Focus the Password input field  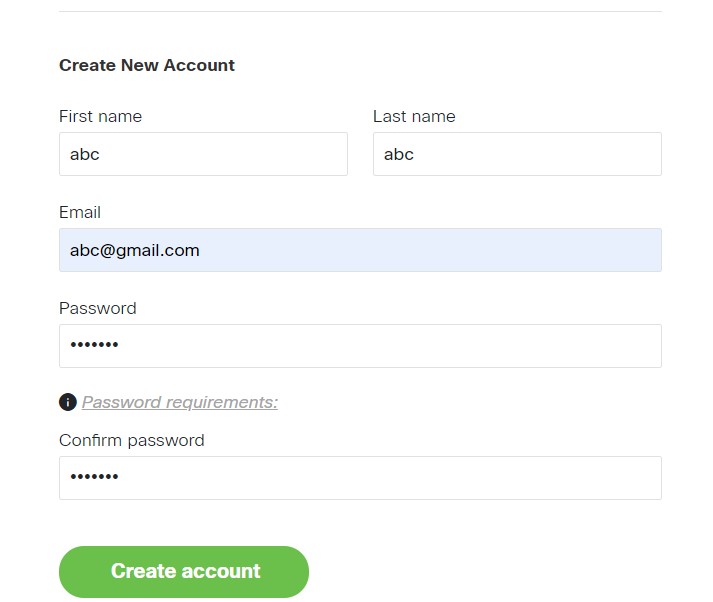[360, 346]
